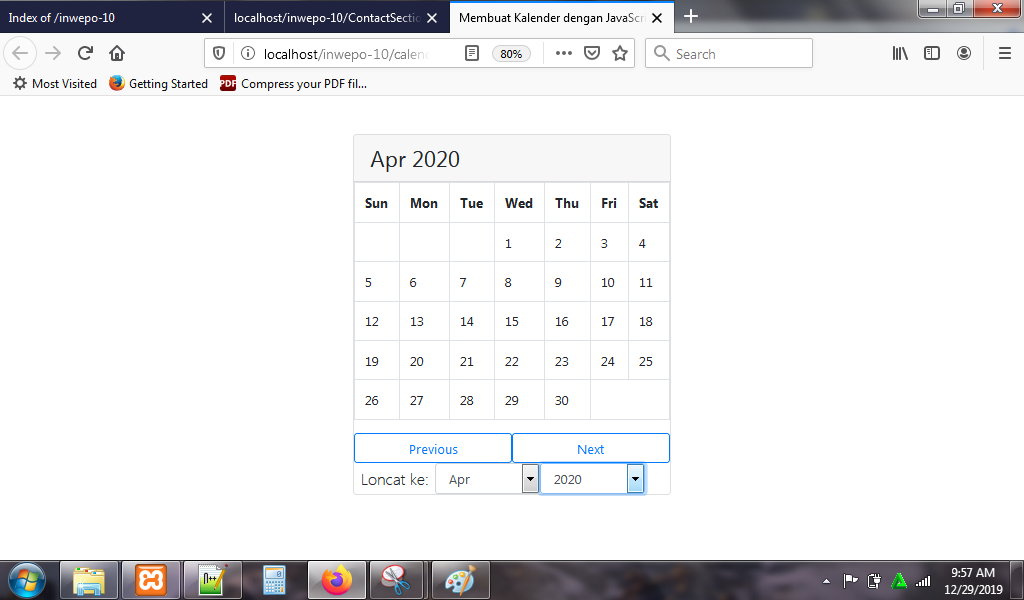This screenshot has width=1024, height=600.
Task: Open 'Compress your PDF' bookmark
Action: point(293,84)
